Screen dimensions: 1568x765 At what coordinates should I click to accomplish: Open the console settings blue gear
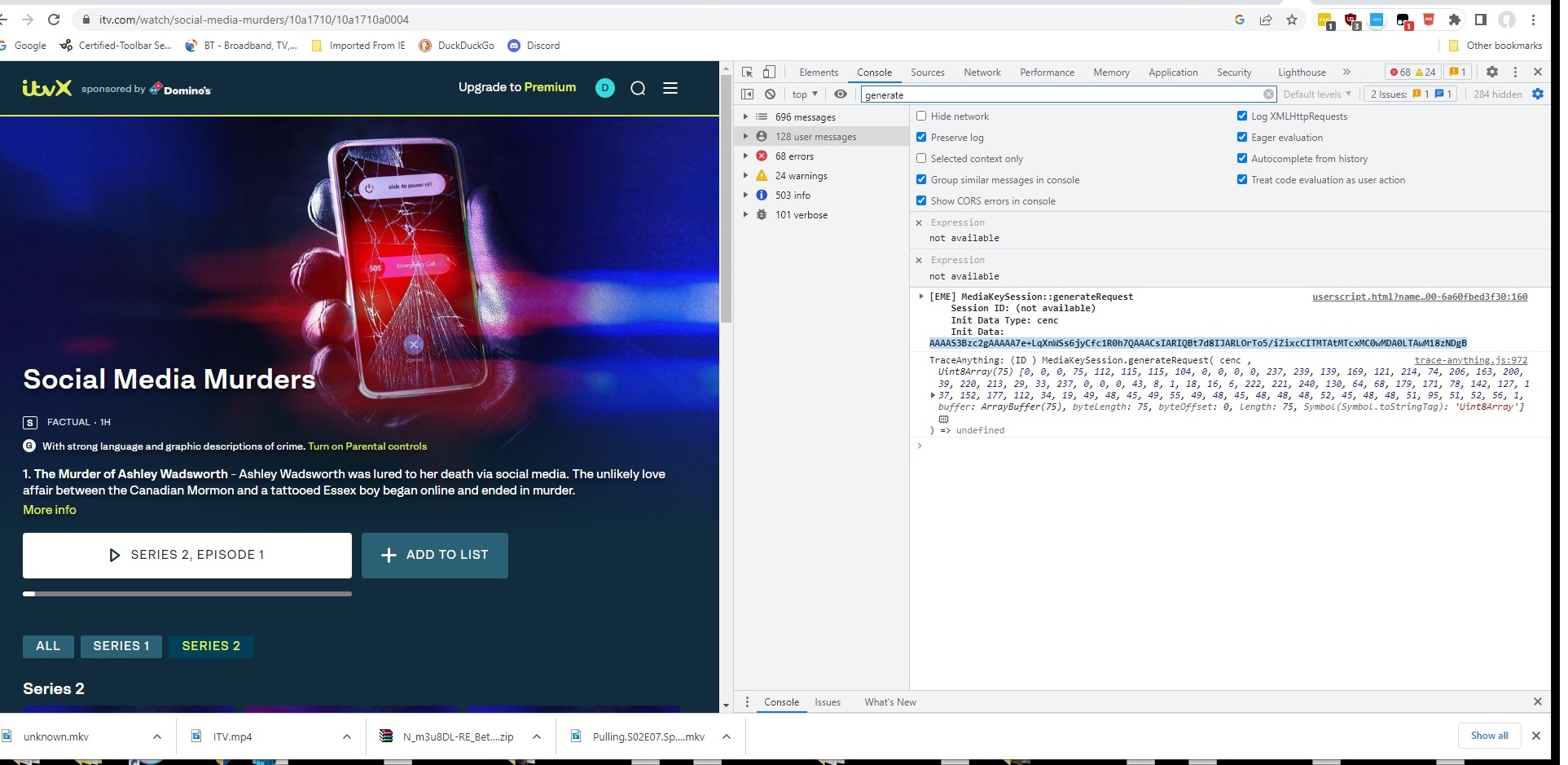[x=1537, y=94]
